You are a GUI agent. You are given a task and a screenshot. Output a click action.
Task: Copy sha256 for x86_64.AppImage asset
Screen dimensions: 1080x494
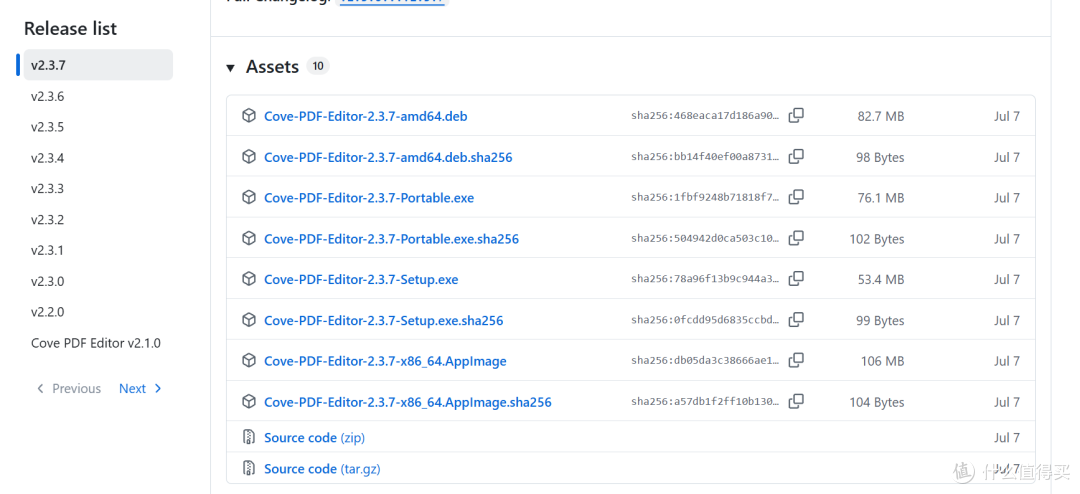pyautogui.click(x=796, y=360)
